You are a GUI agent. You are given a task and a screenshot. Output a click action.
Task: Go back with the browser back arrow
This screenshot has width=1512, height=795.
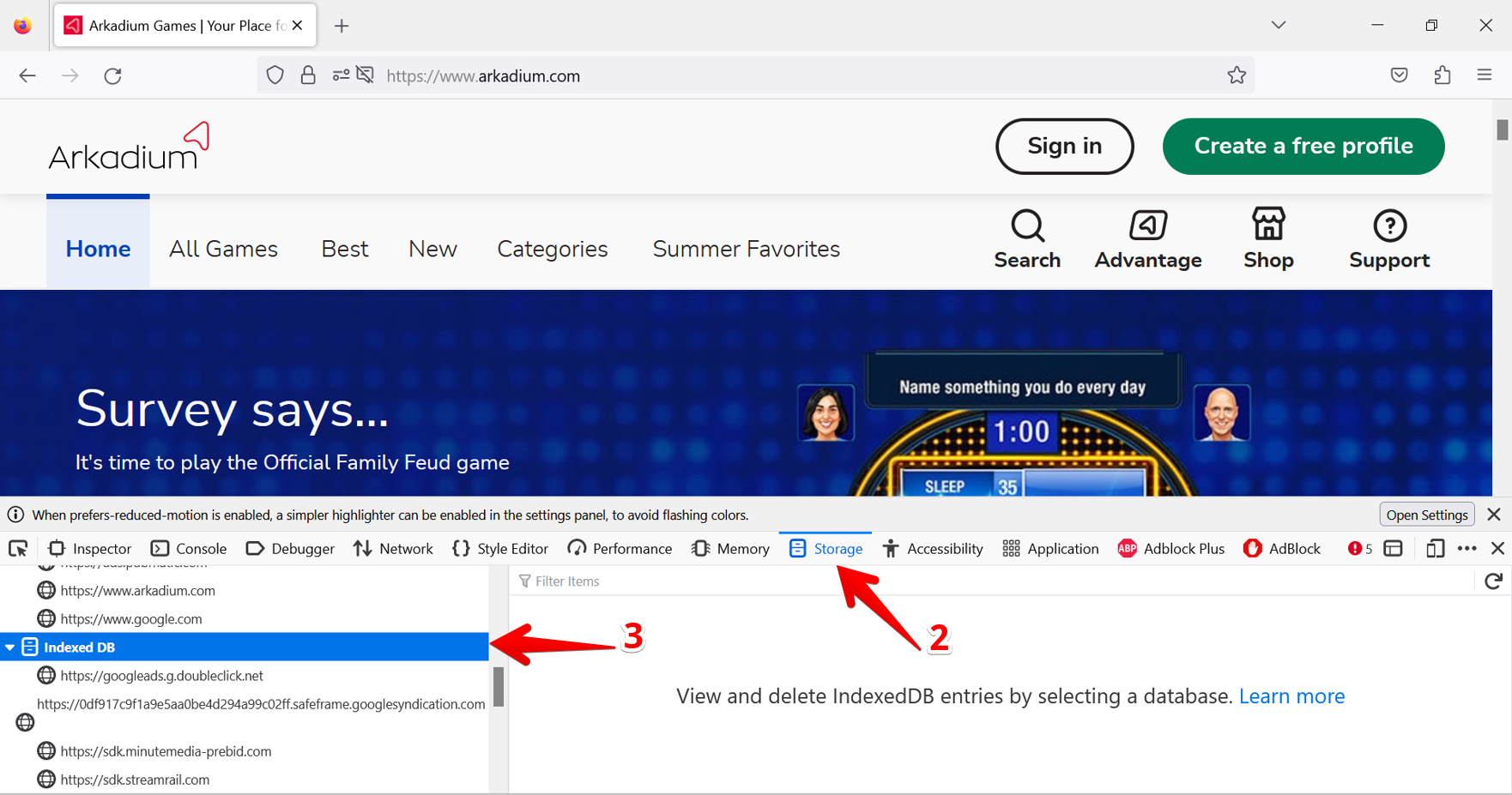point(27,75)
